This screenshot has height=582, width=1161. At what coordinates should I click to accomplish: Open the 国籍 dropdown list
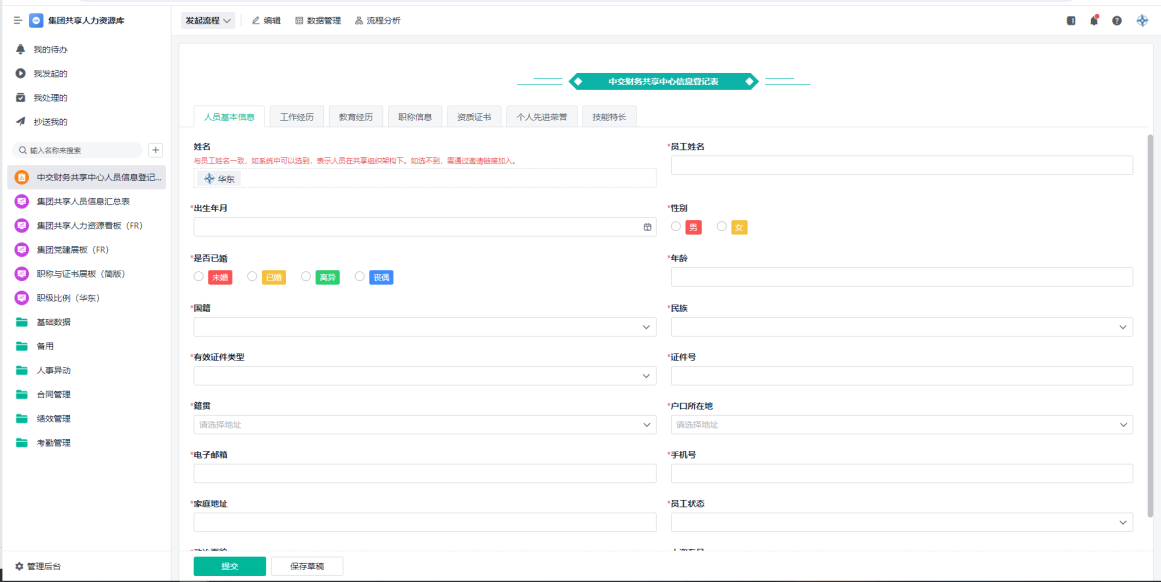(425, 327)
